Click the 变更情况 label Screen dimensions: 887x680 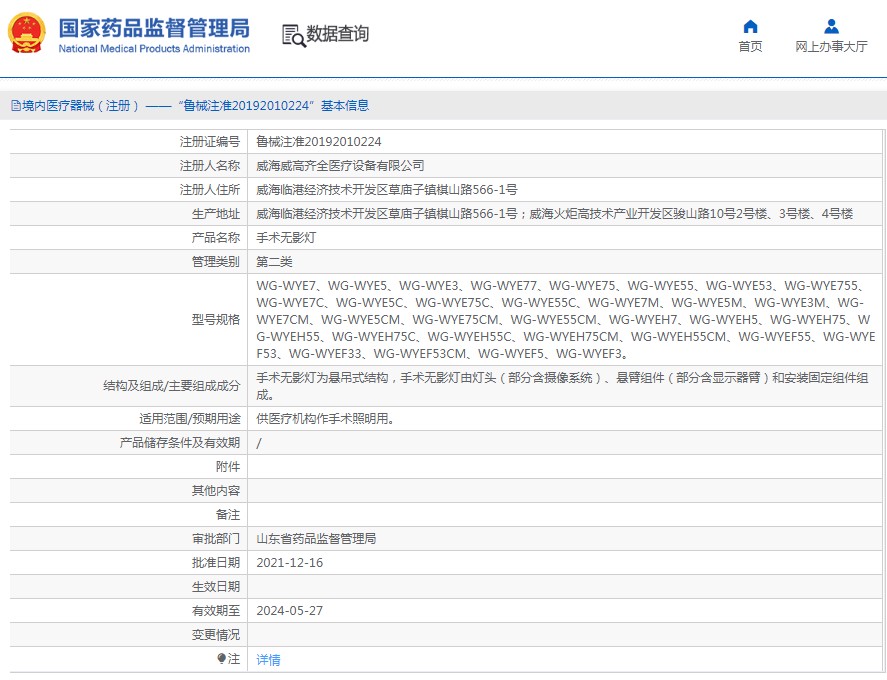tap(216, 635)
